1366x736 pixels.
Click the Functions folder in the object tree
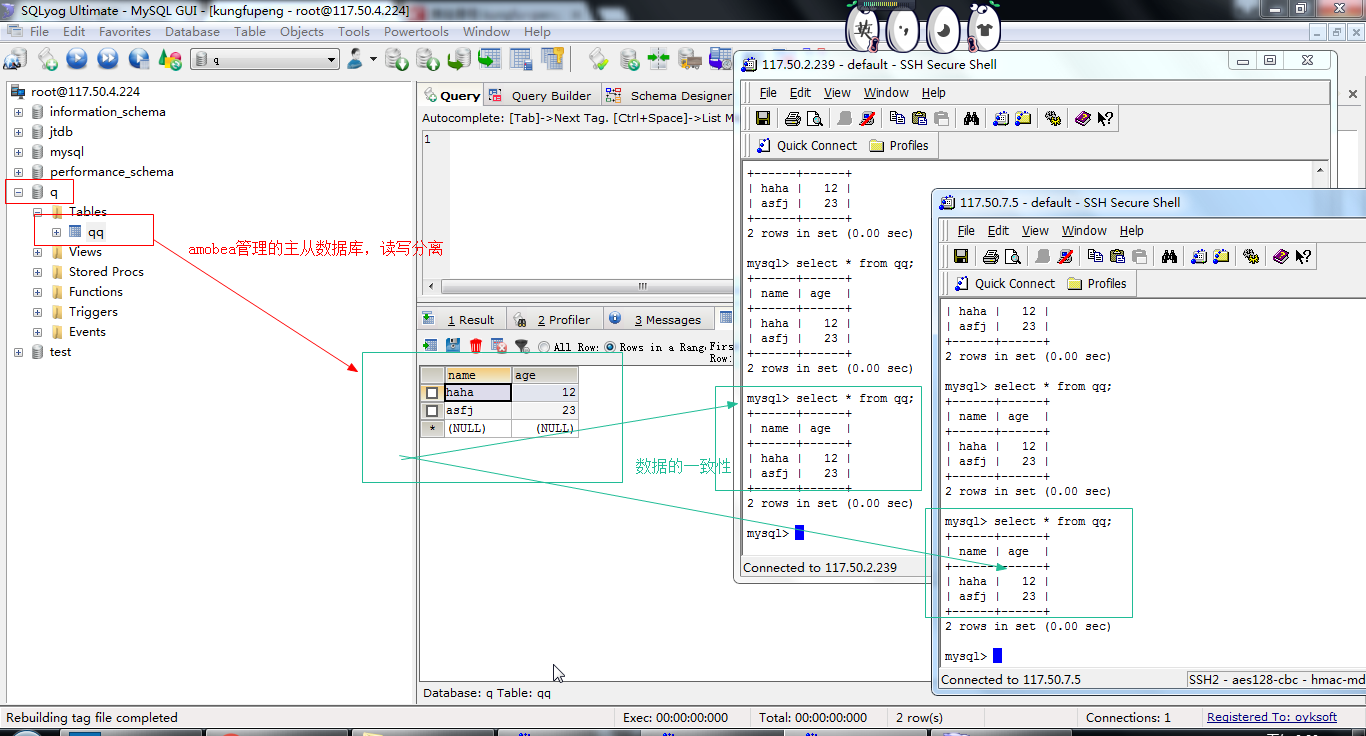tap(95, 292)
